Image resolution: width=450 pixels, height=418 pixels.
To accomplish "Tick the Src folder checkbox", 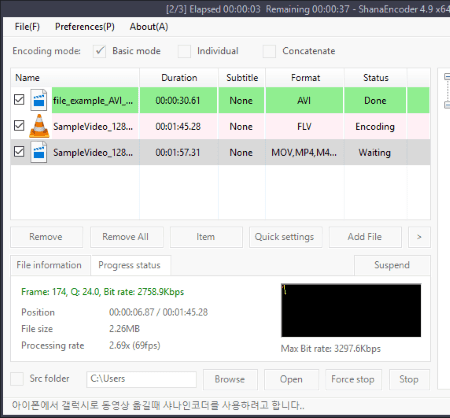I will (x=17, y=379).
